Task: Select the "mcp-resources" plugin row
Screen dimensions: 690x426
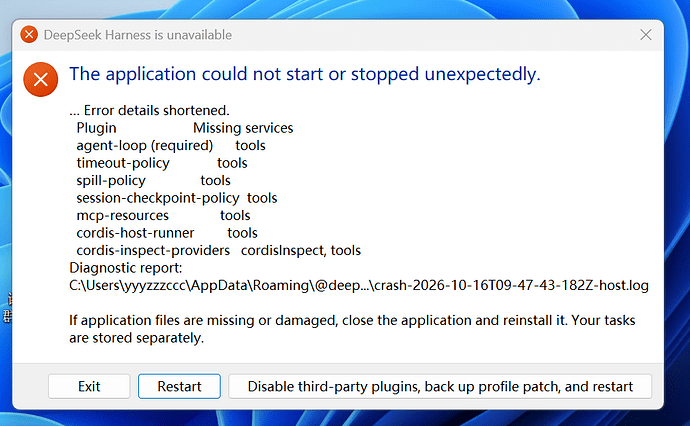Action: 163,216
